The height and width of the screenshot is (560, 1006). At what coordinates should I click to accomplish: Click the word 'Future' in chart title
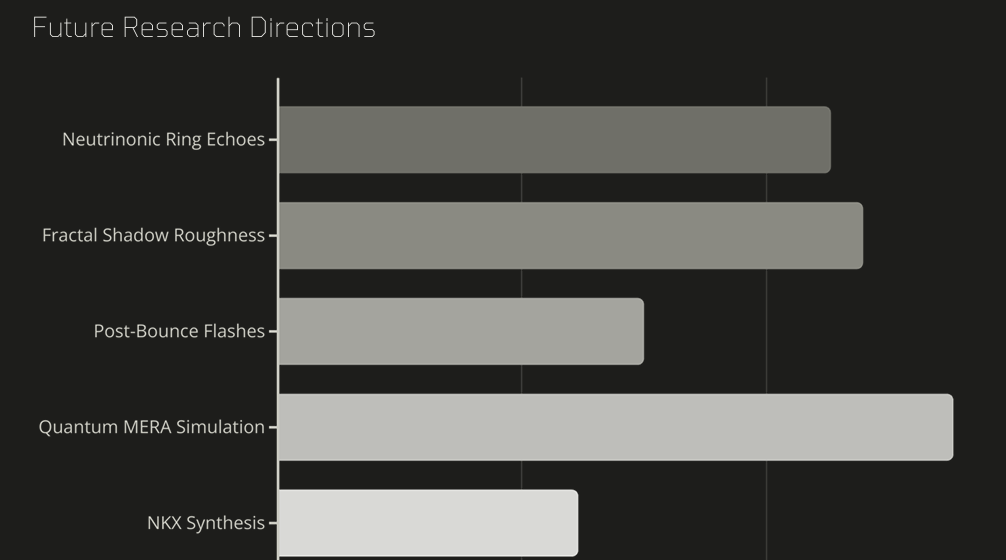(x=73, y=28)
